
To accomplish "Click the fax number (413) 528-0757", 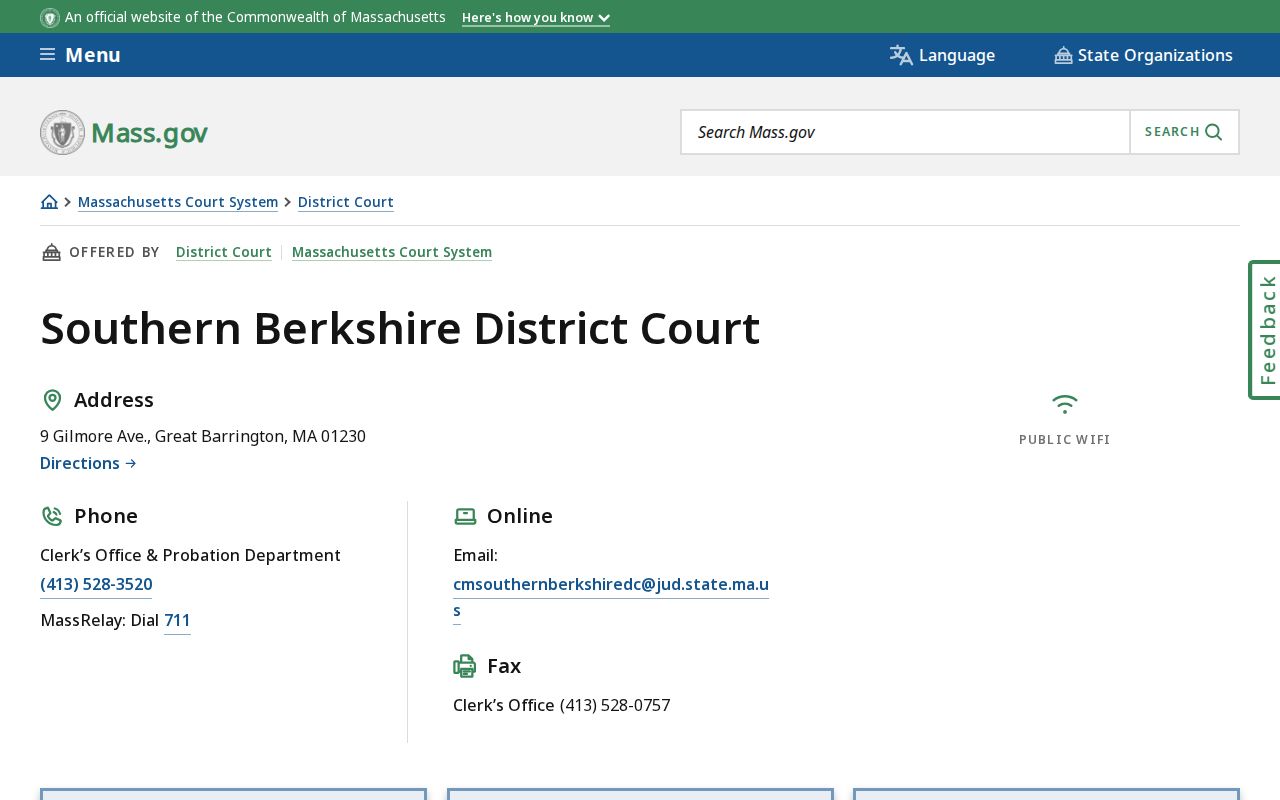I will pos(615,705).
